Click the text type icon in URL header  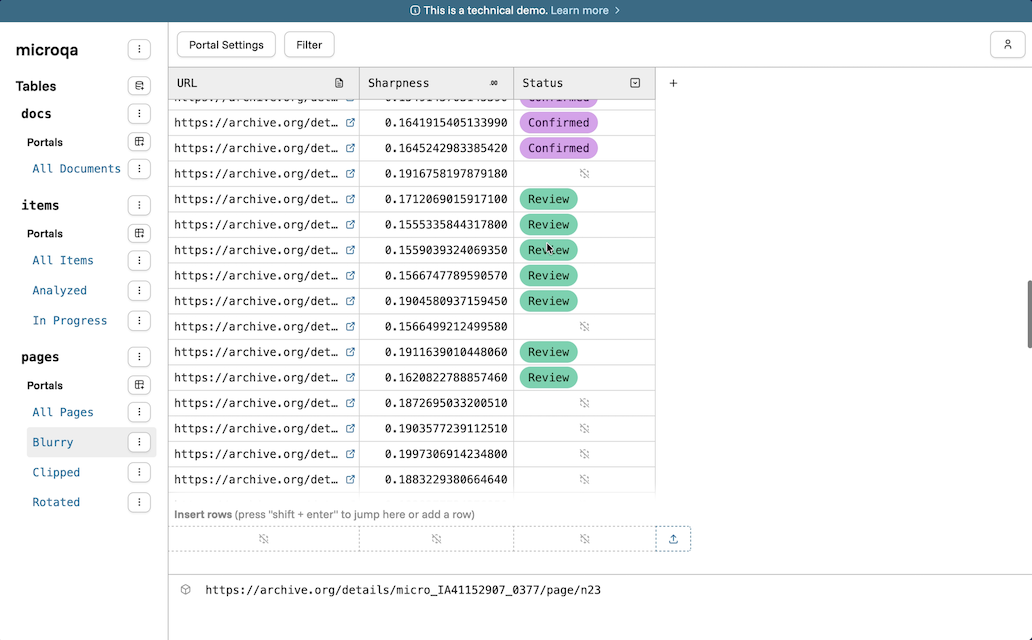[x=339, y=83]
